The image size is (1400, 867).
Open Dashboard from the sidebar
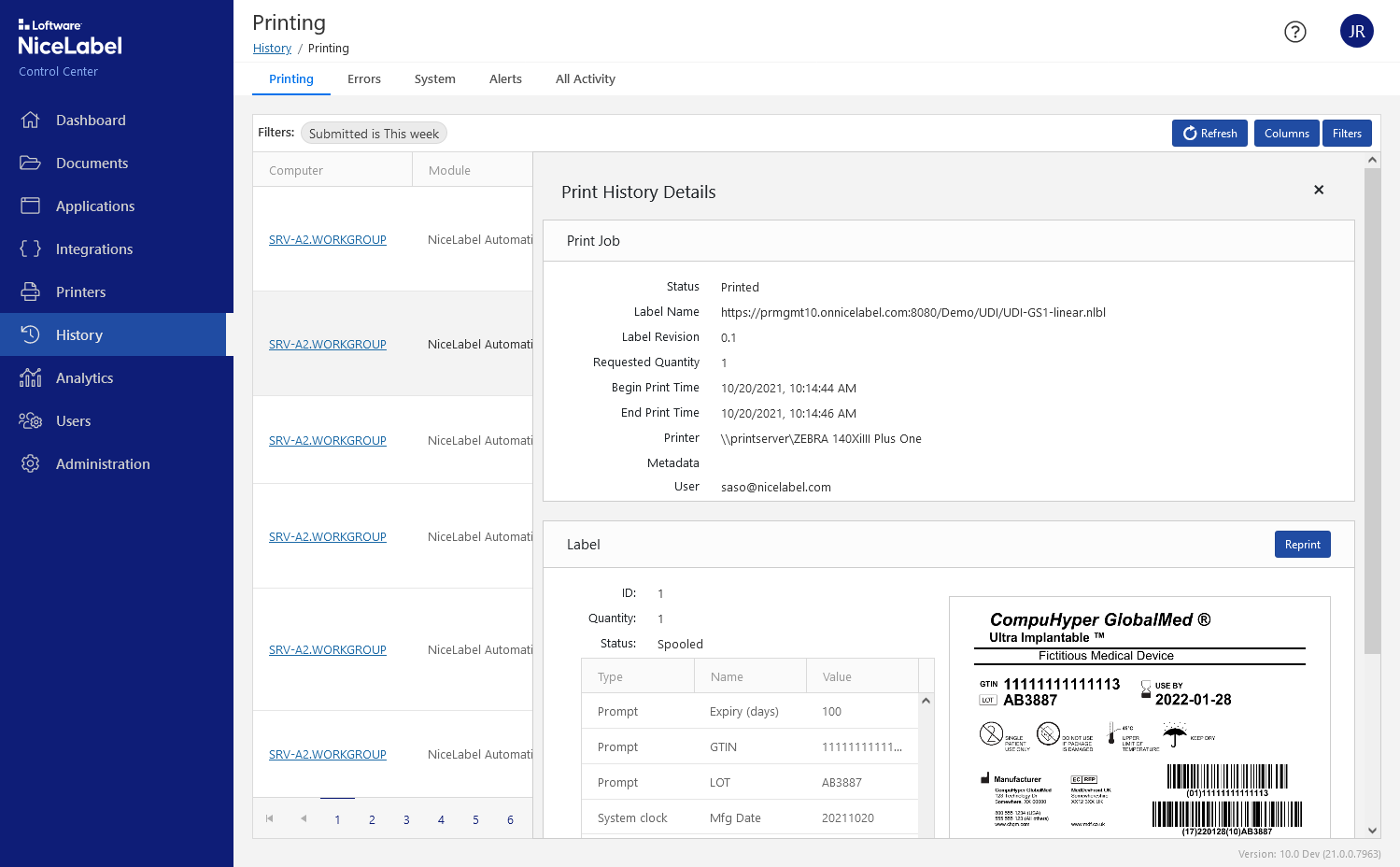point(91,120)
